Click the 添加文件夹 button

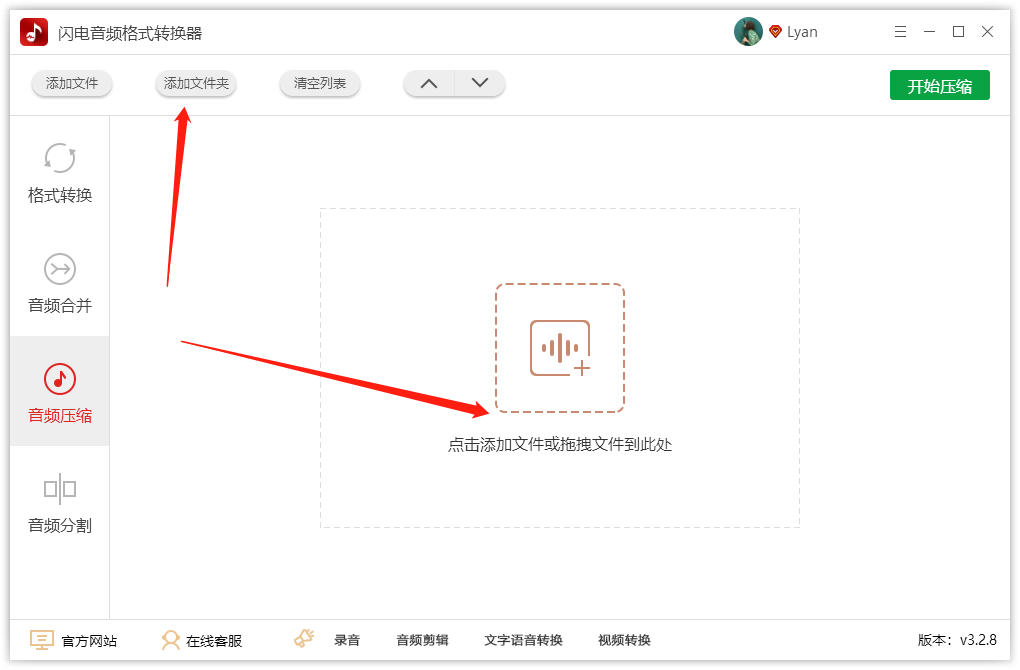click(x=196, y=84)
